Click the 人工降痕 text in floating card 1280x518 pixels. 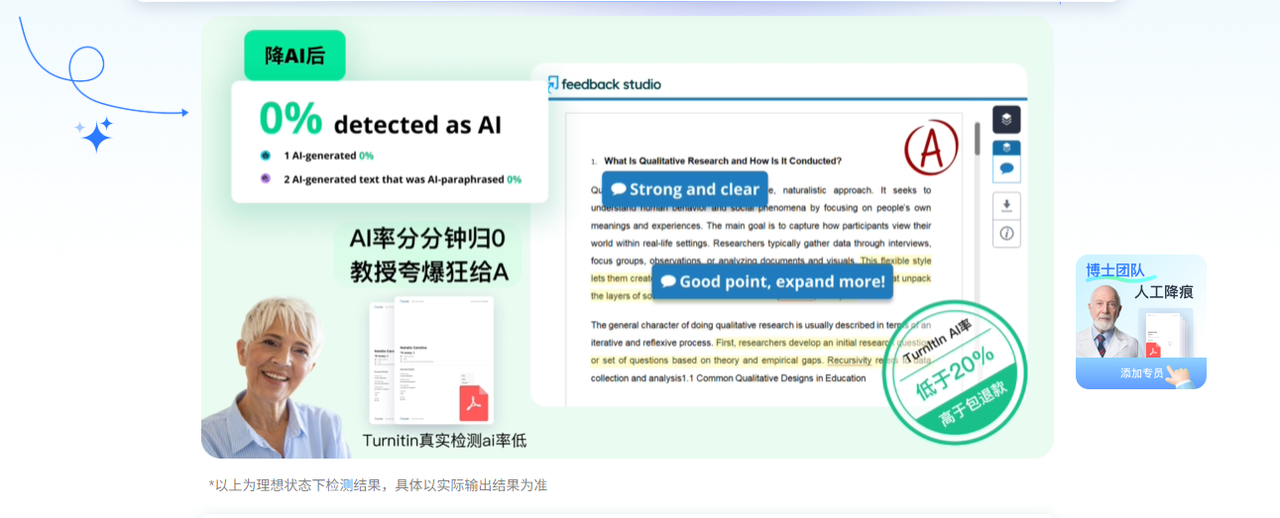[1163, 292]
